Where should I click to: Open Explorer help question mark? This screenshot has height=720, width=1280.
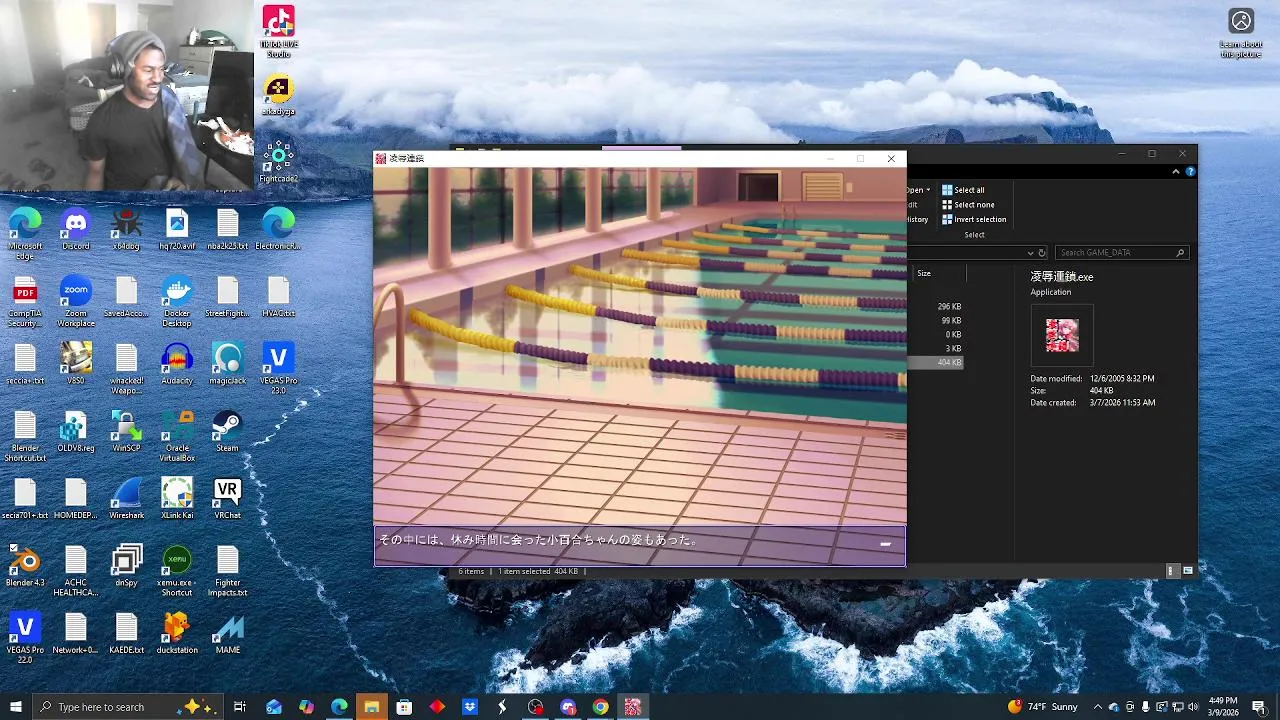(x=1190, y=172)
